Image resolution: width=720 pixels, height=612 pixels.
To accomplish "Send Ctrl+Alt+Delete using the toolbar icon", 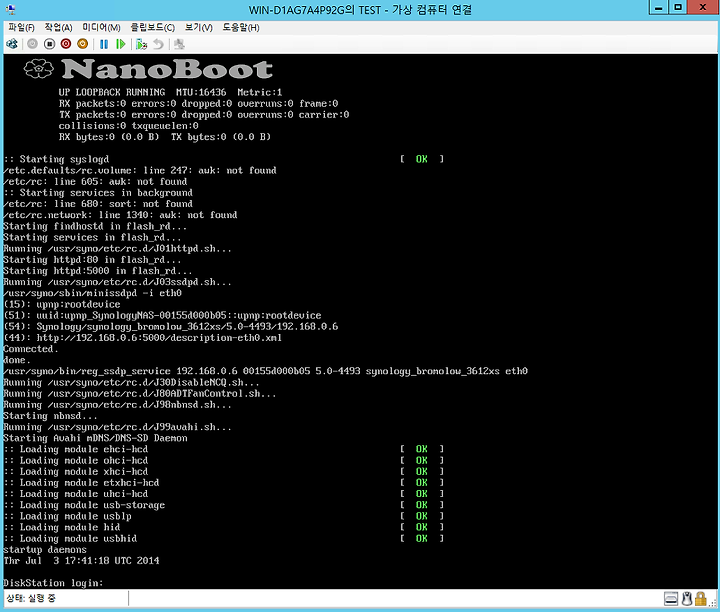I will point(12,44).
